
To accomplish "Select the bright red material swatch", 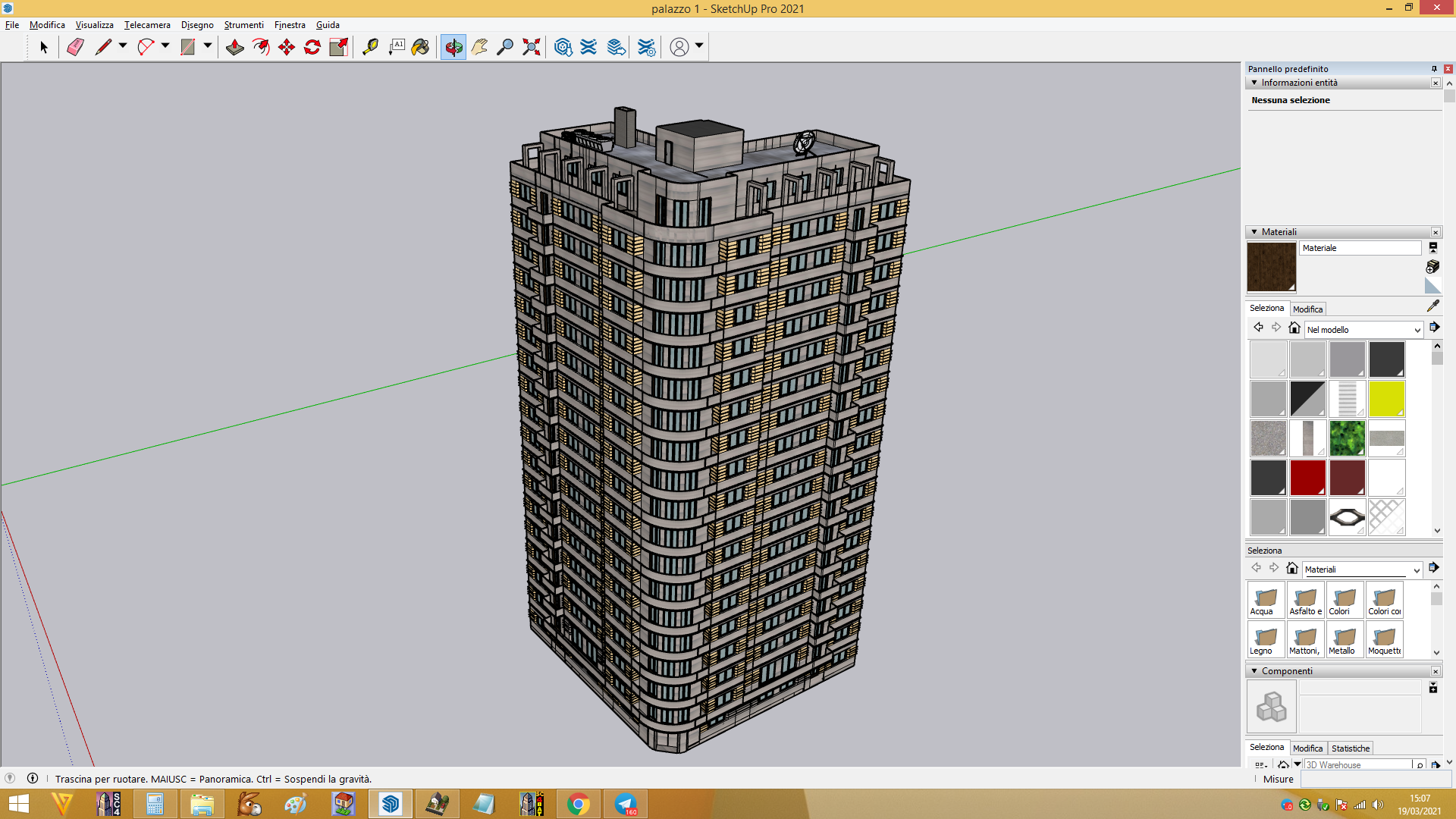I will tap(1307, 478).
